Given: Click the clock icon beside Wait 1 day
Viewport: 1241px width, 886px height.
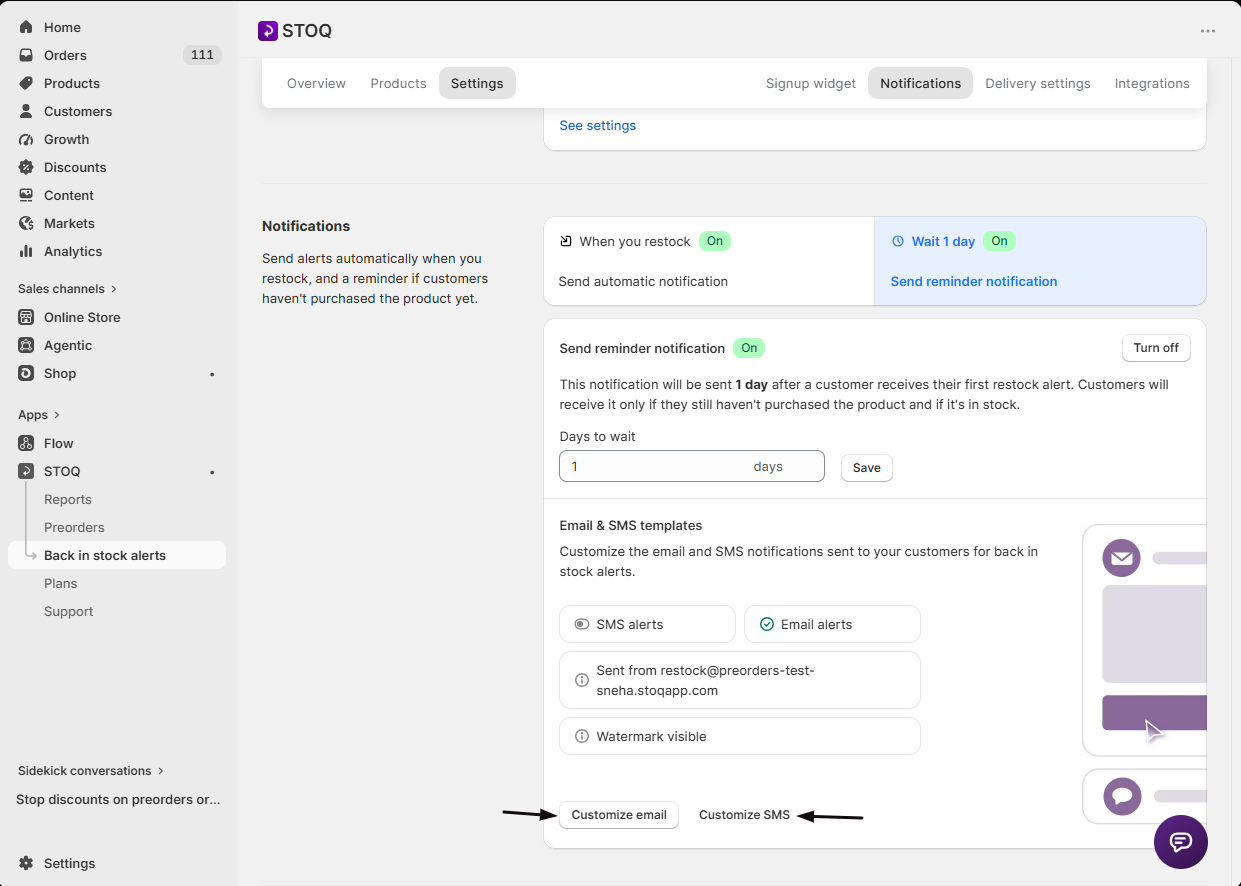Looking at the screenshot, I should (897, 241).
